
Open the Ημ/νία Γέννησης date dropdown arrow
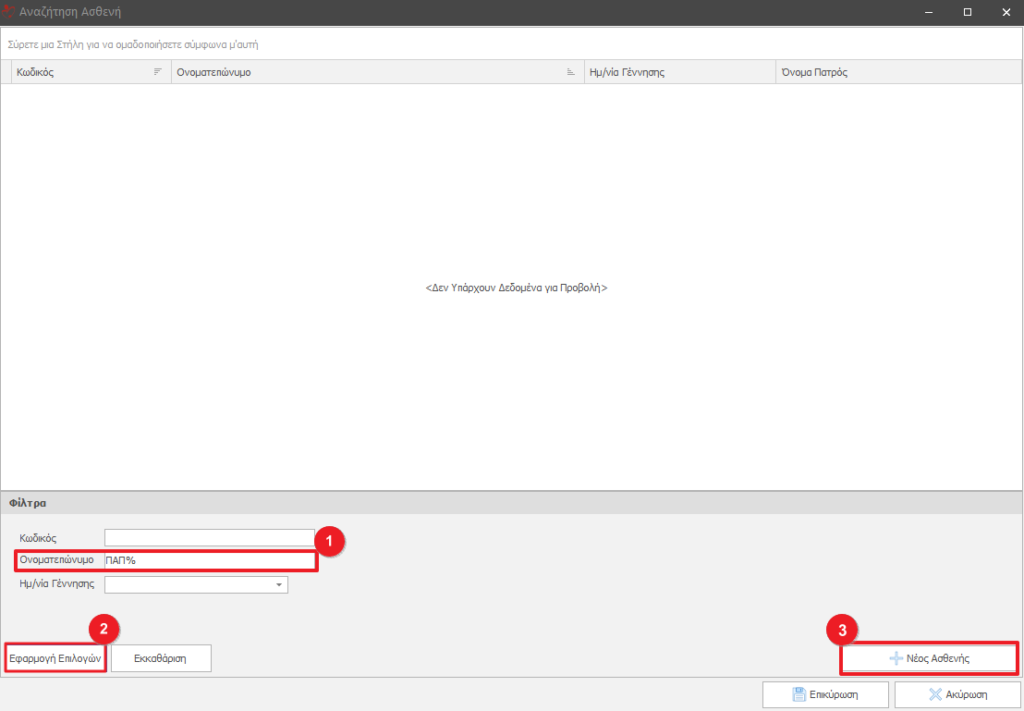point(278,585)
